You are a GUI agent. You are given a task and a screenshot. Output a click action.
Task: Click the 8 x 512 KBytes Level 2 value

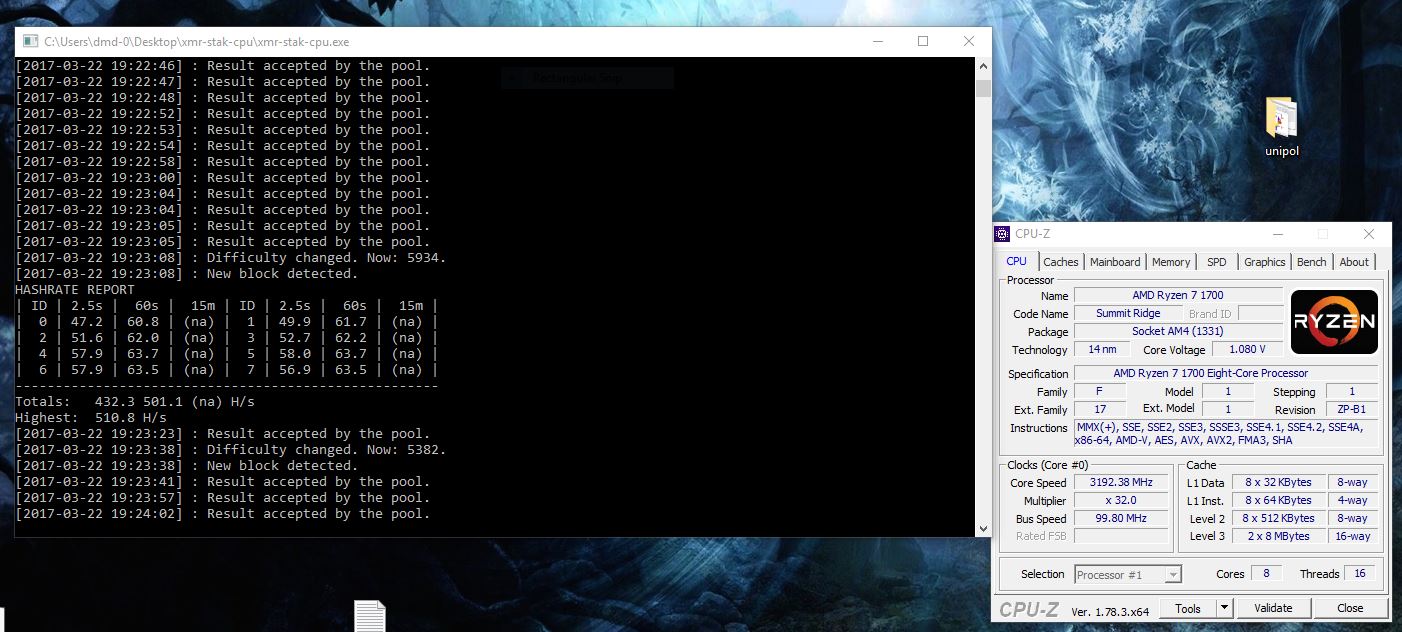(1278, 519)
